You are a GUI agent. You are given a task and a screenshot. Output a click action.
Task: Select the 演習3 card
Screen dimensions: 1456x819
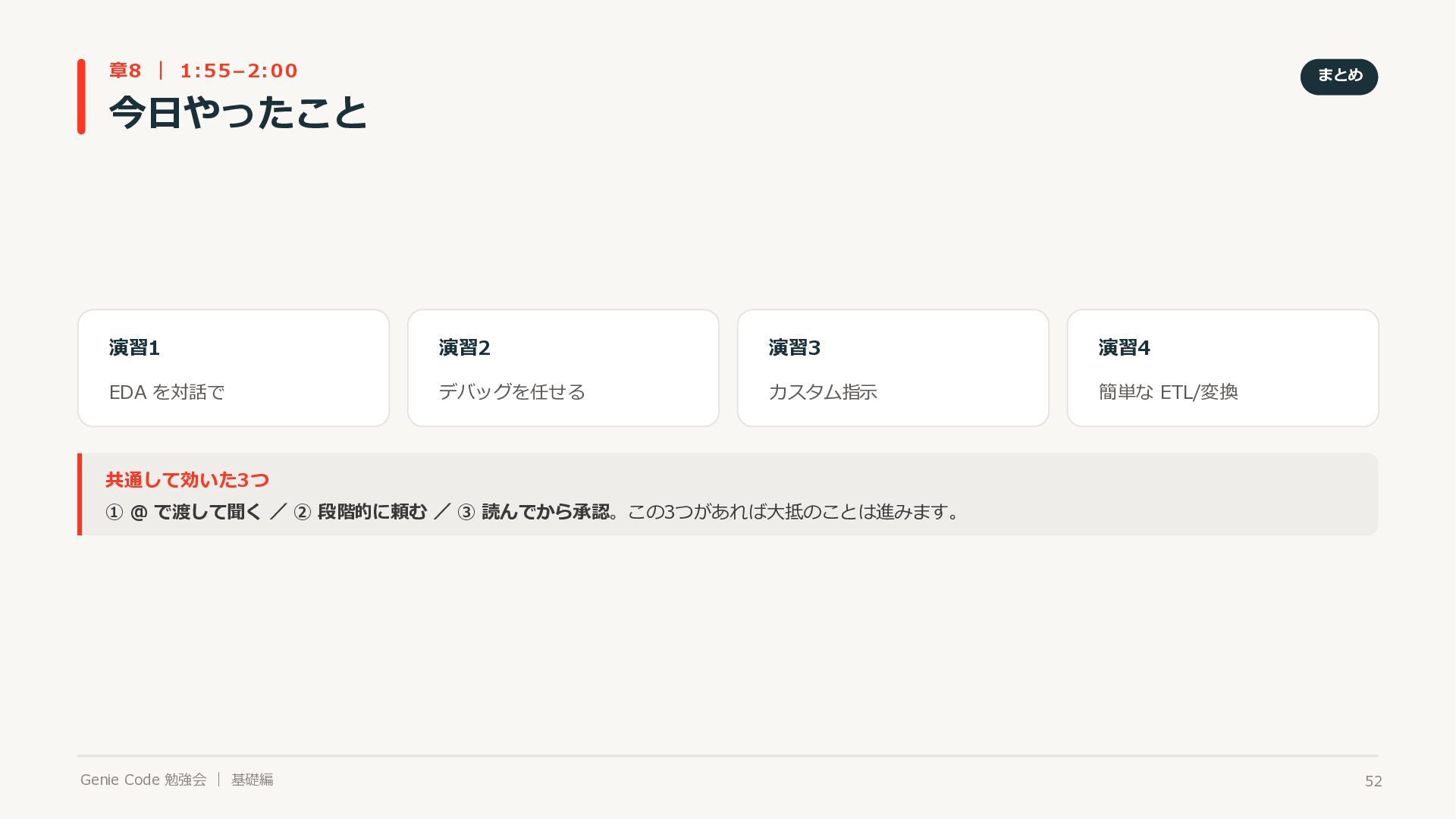[x=893, y=368]
